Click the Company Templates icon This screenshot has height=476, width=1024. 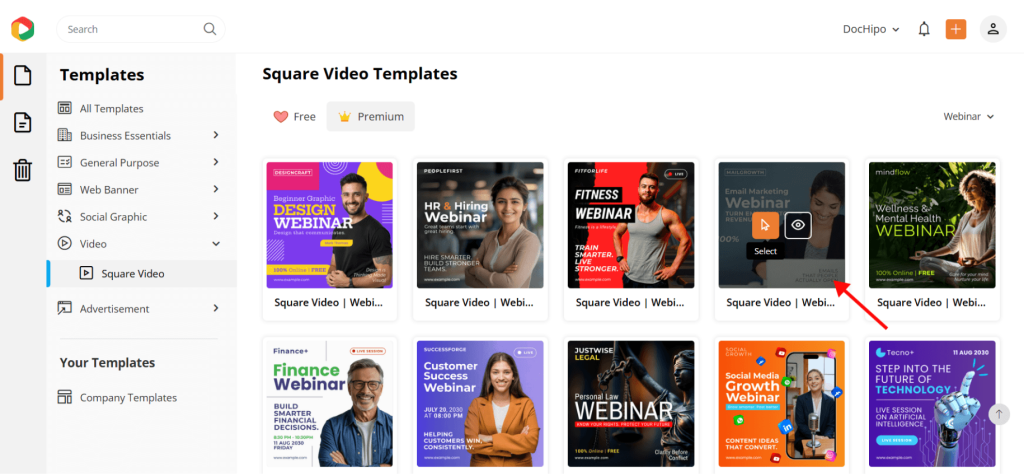[x=65, y=397]
